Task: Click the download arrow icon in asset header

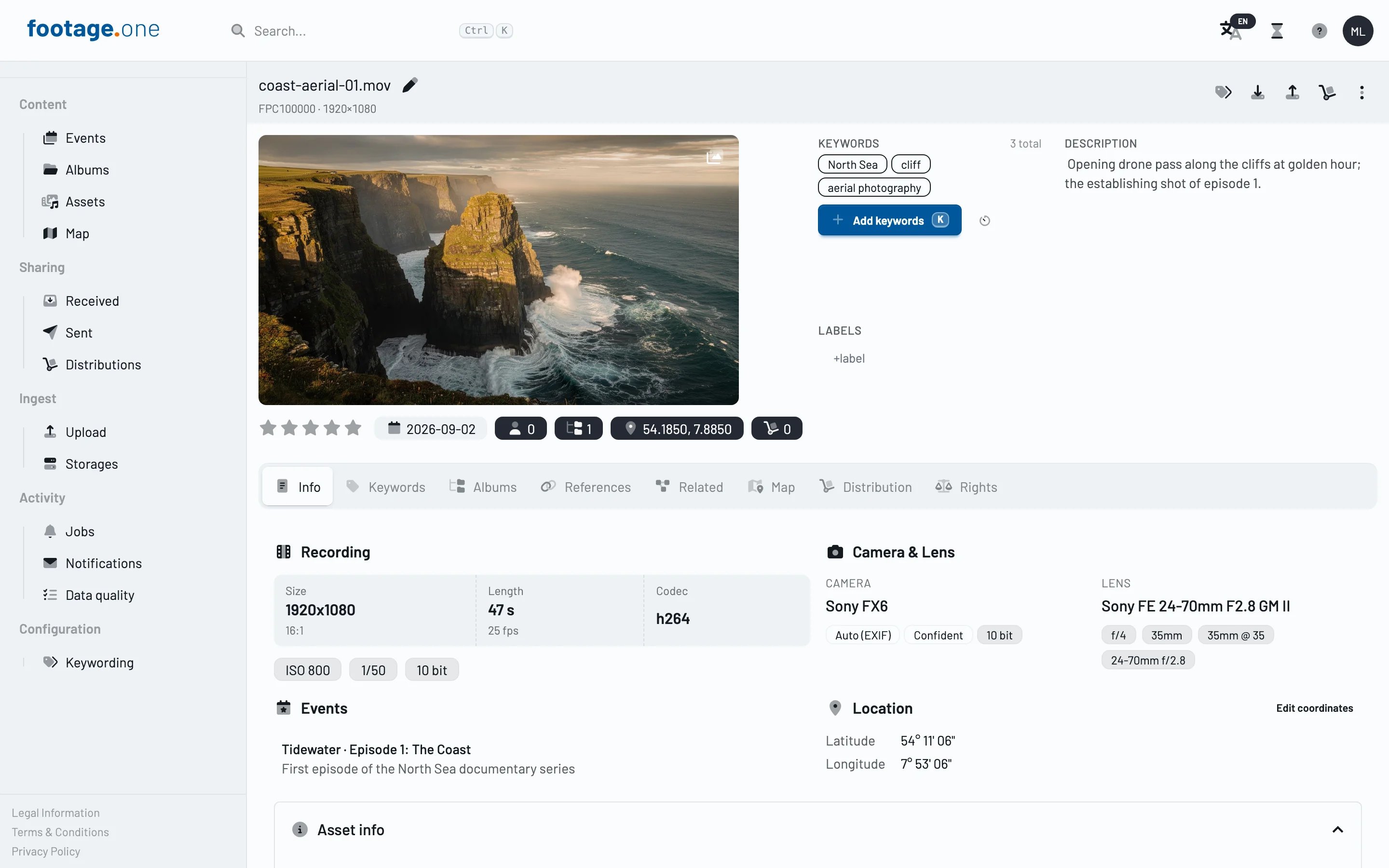Action: tap(1257, 93)
